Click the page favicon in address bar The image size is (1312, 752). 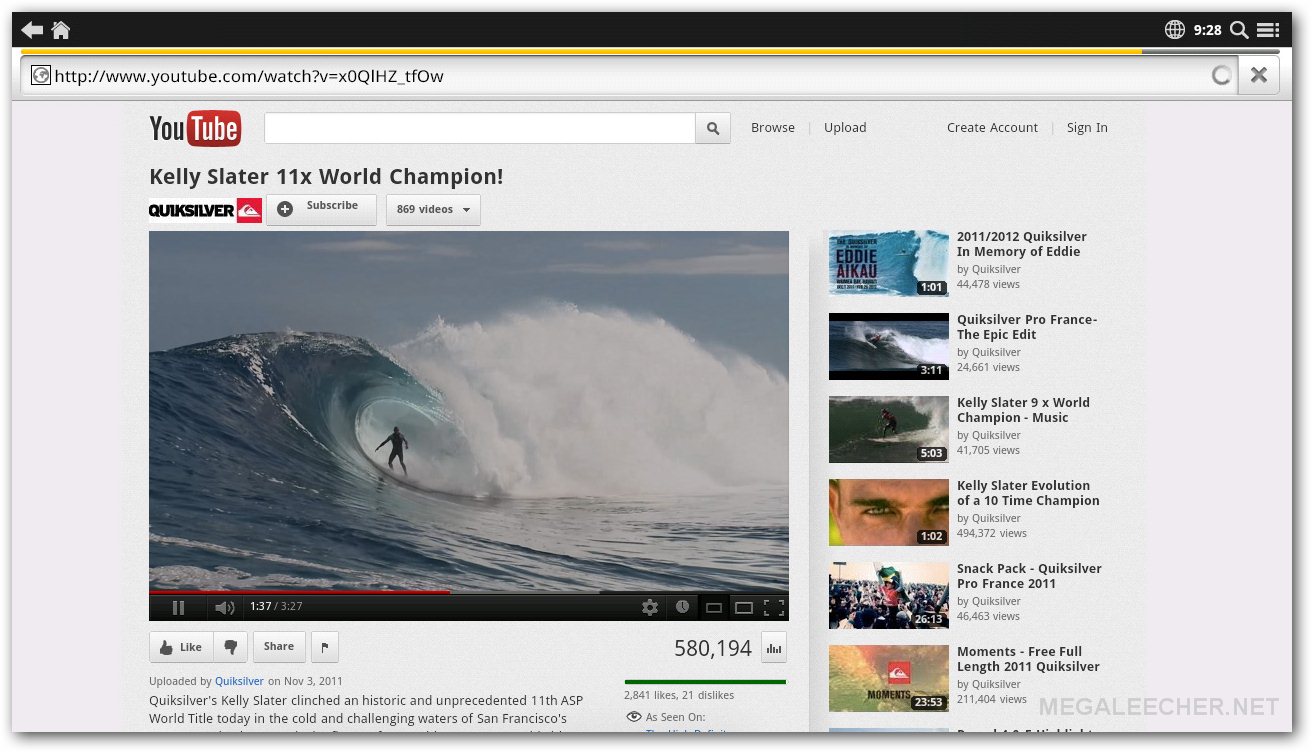tap(41, 75)
